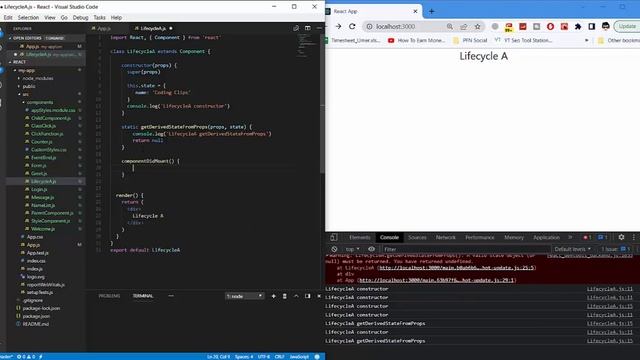Open the PFN Social bookmark folder
This screenshot has height=360, width=640.
pos(470,40)
